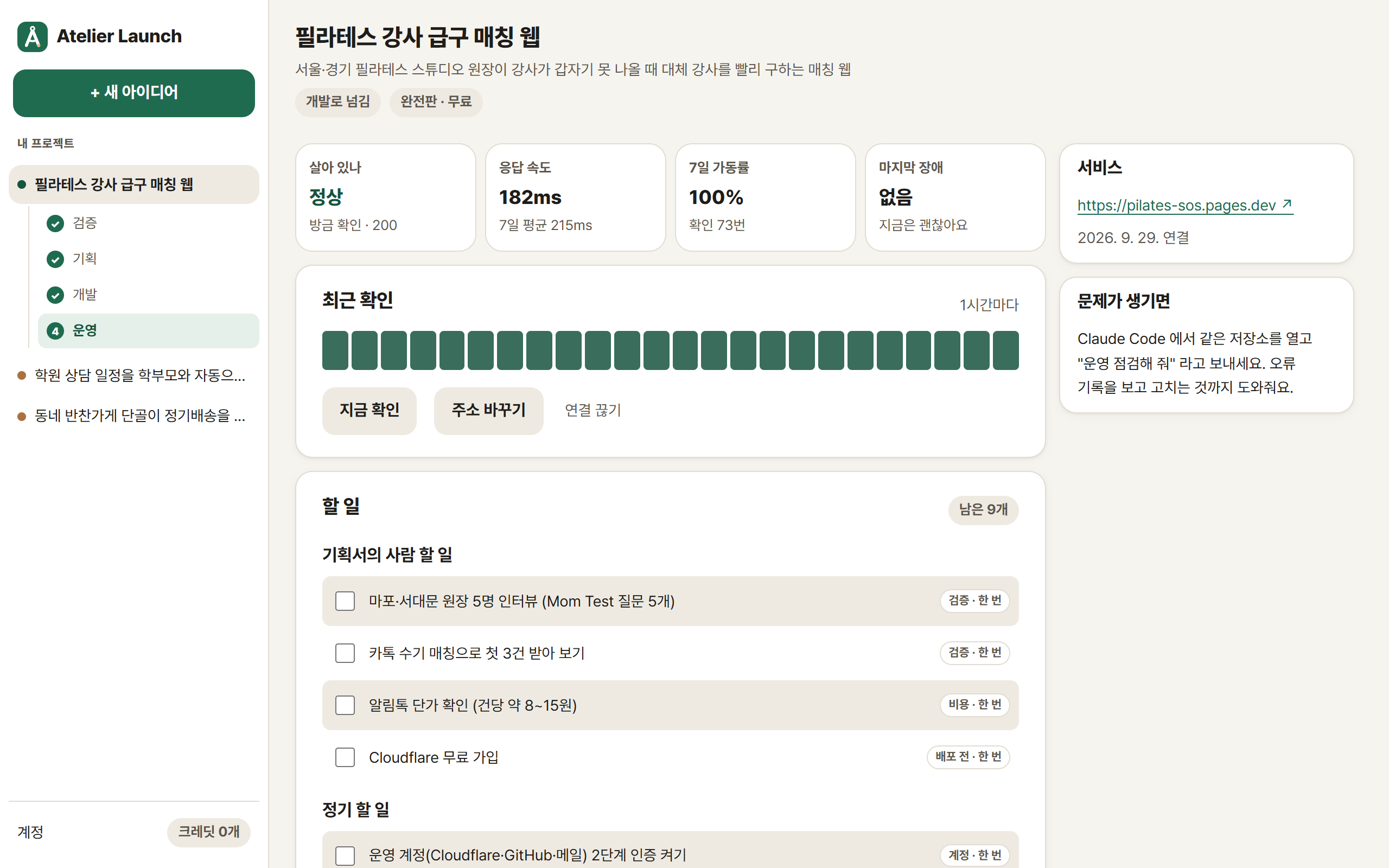Click the external-link arrow after pilates-sos.pages.dev
Viewport: 1389px width, 868px height.
tap(1287, 204)
